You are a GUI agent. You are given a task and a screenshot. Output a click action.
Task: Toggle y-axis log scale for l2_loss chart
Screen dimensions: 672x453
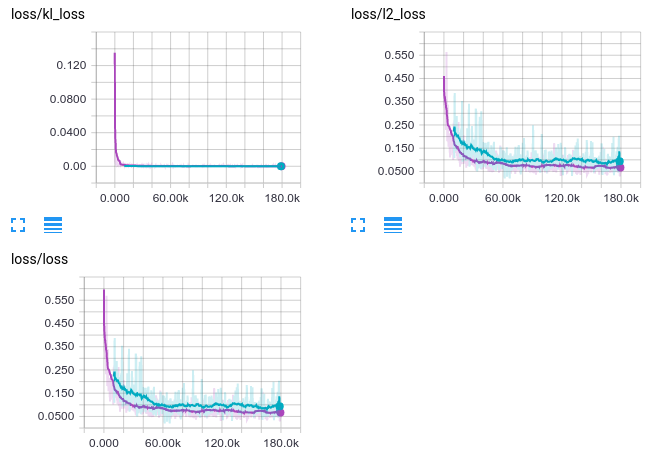point(393,225)
